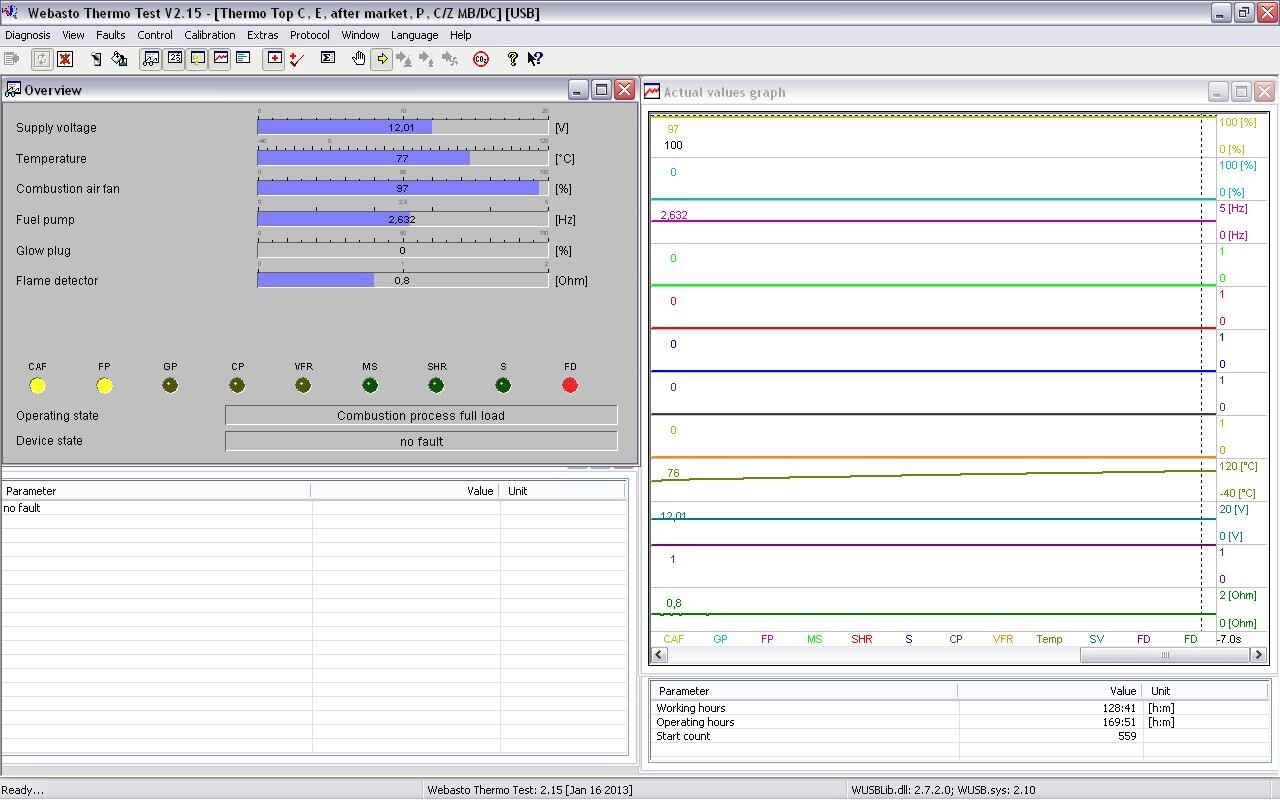This screenshot has height=800, width=1280.
Task: Click the Operating state field 'Combustion process full load'
Action: coord(421,416)
